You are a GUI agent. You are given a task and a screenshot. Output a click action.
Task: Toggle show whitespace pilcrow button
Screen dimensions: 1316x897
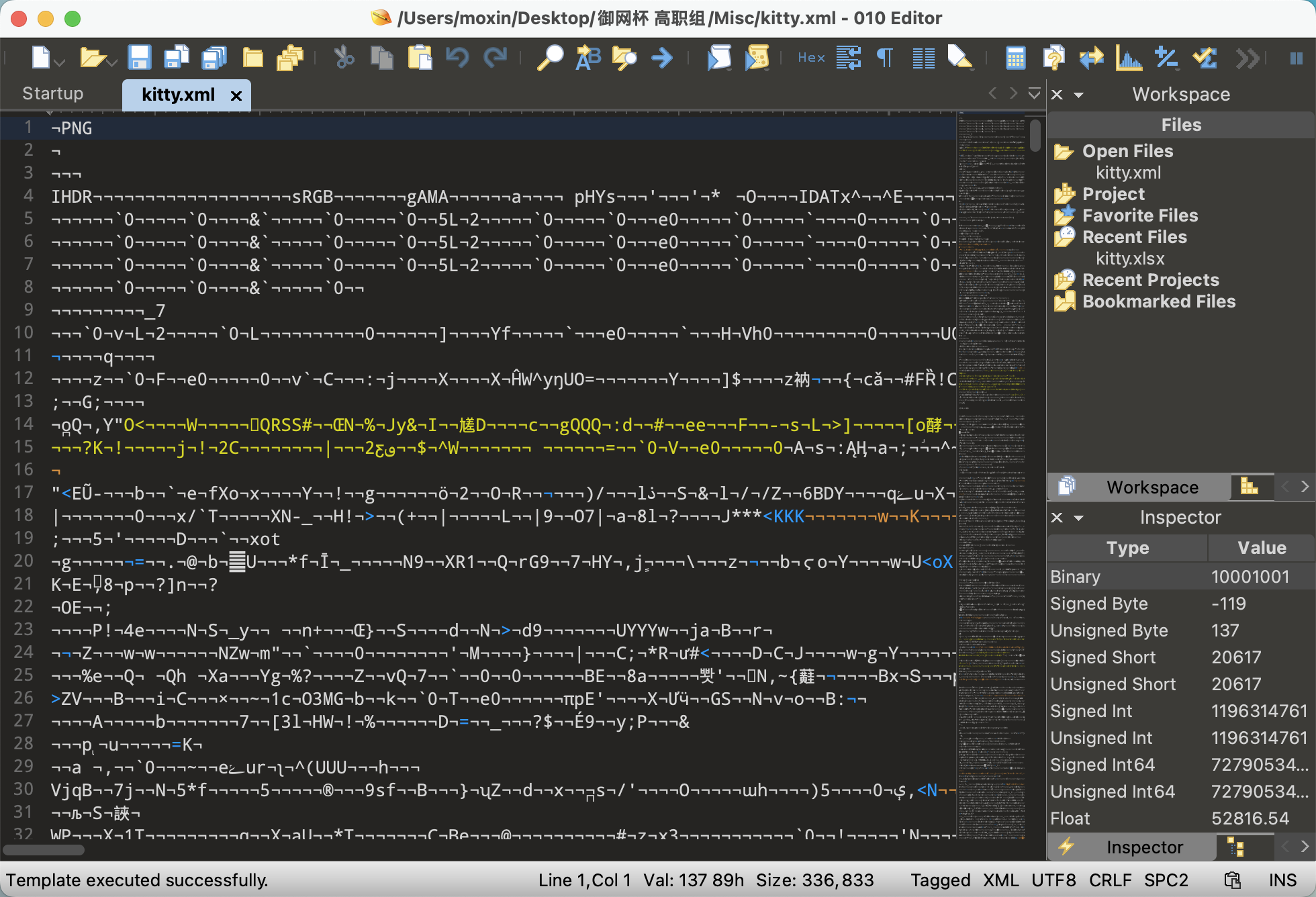885,58
